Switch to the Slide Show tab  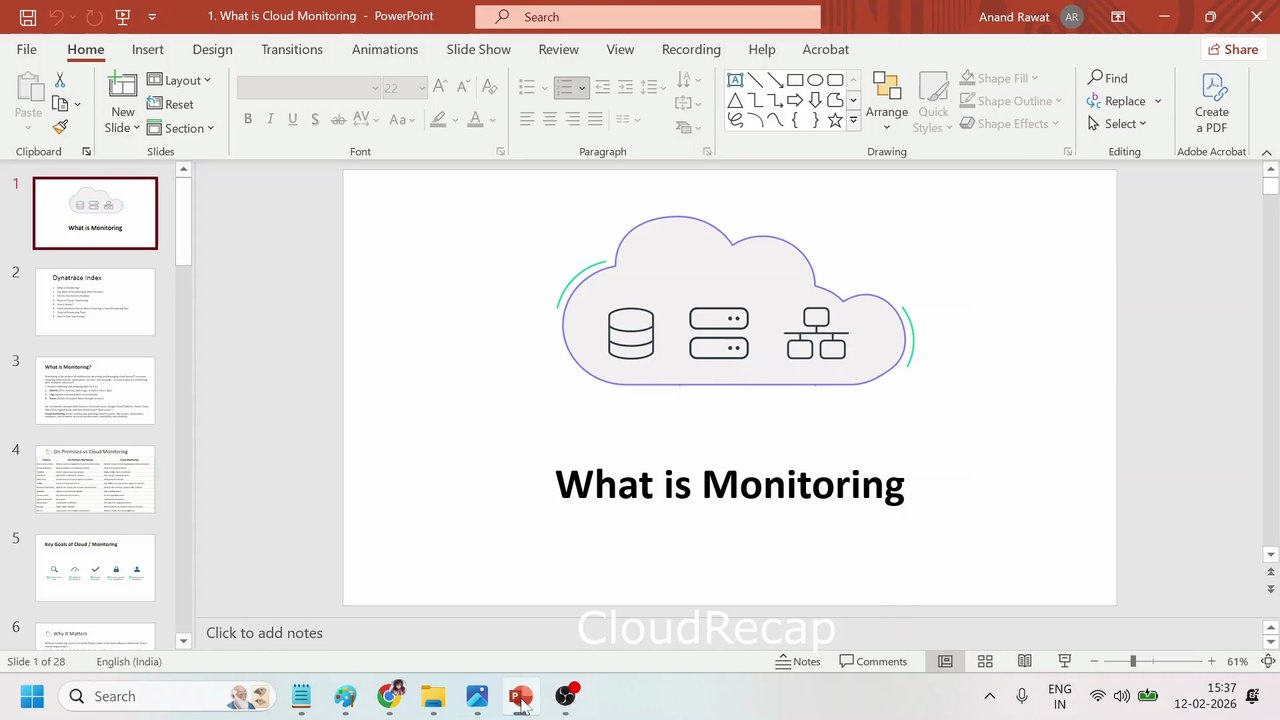(479, 49)
